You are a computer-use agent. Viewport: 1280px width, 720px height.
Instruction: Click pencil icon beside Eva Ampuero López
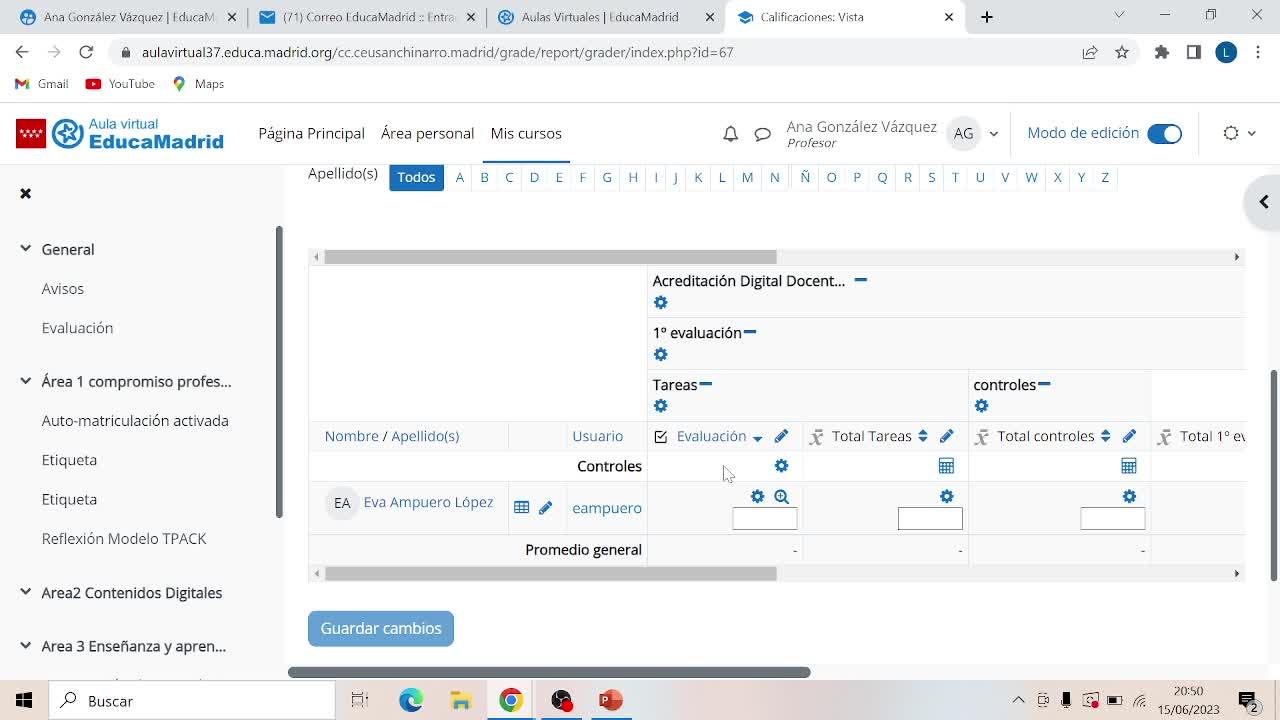(x=545, y=508)
